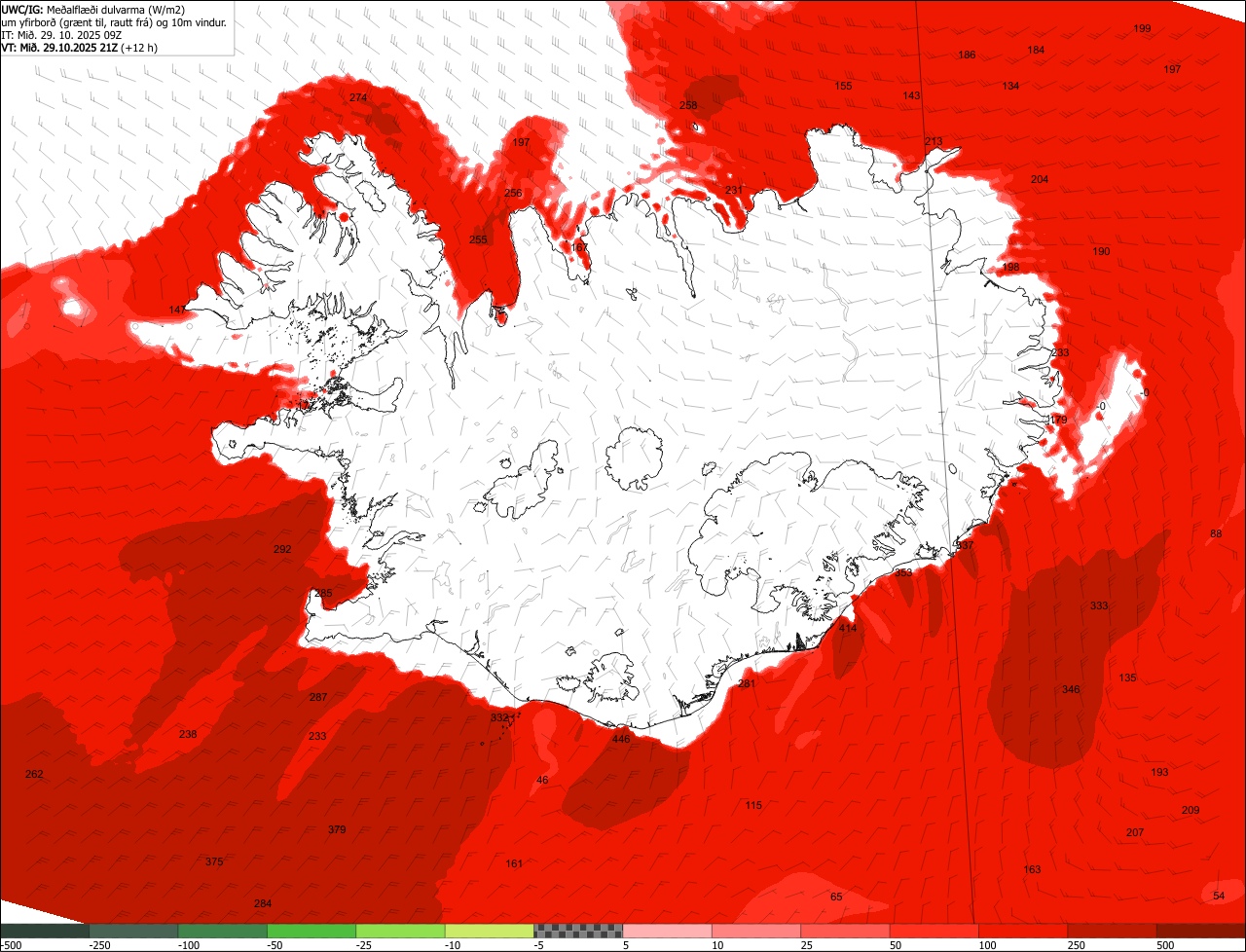Pick the legend swatch between -250 and -100

click(133, 931)
